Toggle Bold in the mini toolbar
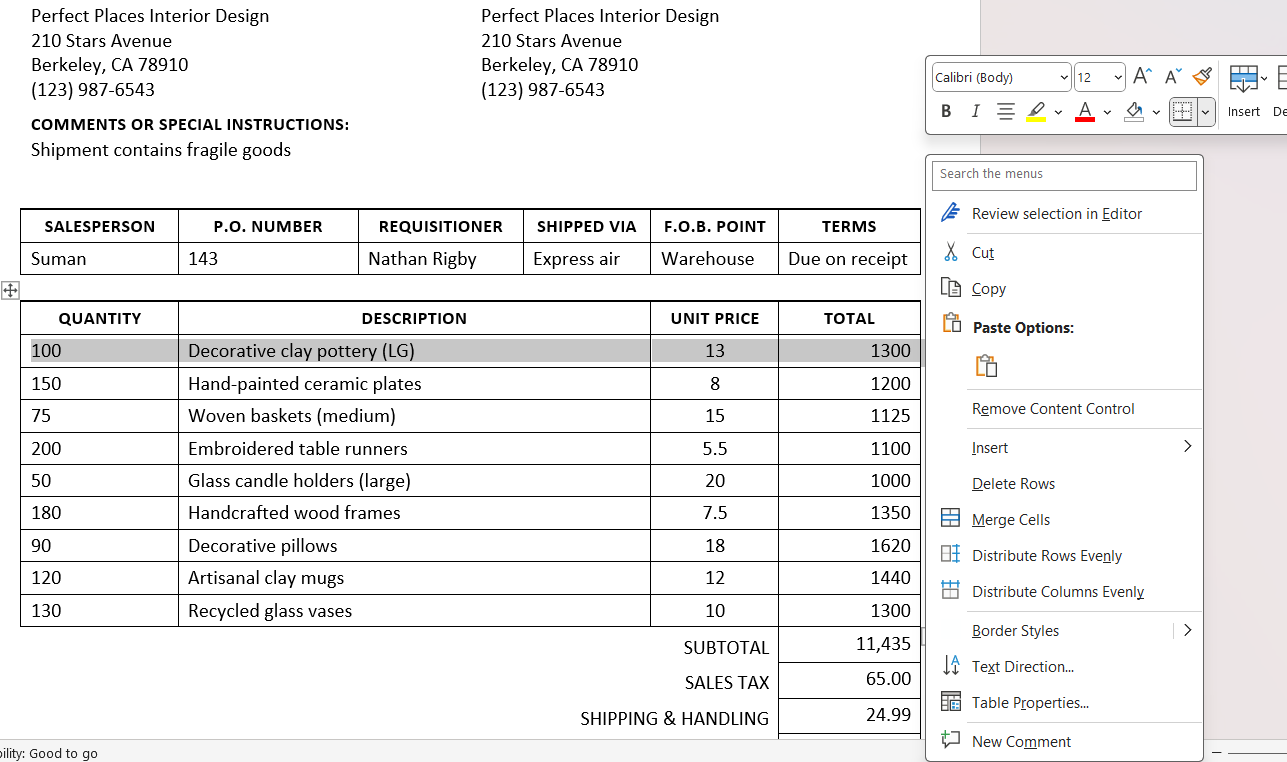 pos(946,111)
